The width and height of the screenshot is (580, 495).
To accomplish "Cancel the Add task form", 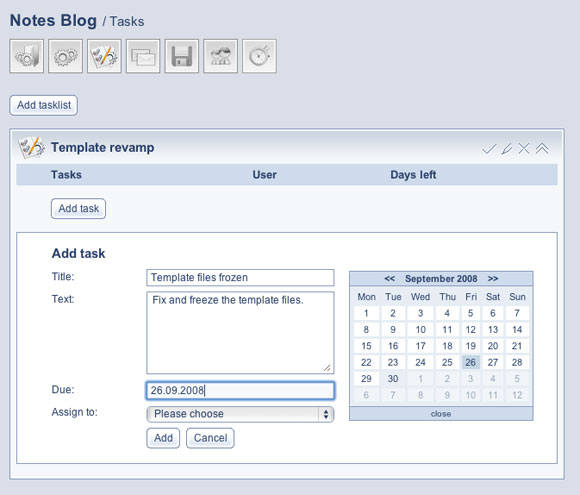I will [x=210, y=438].
